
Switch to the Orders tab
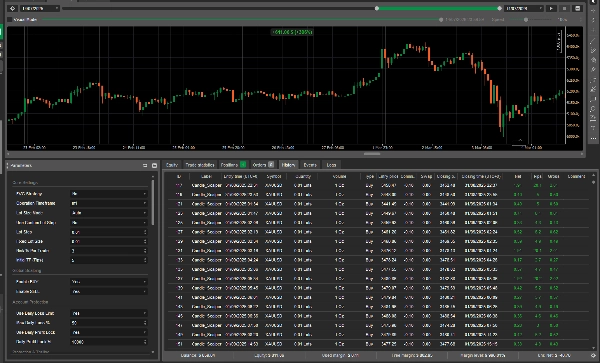tap(263, 165)
